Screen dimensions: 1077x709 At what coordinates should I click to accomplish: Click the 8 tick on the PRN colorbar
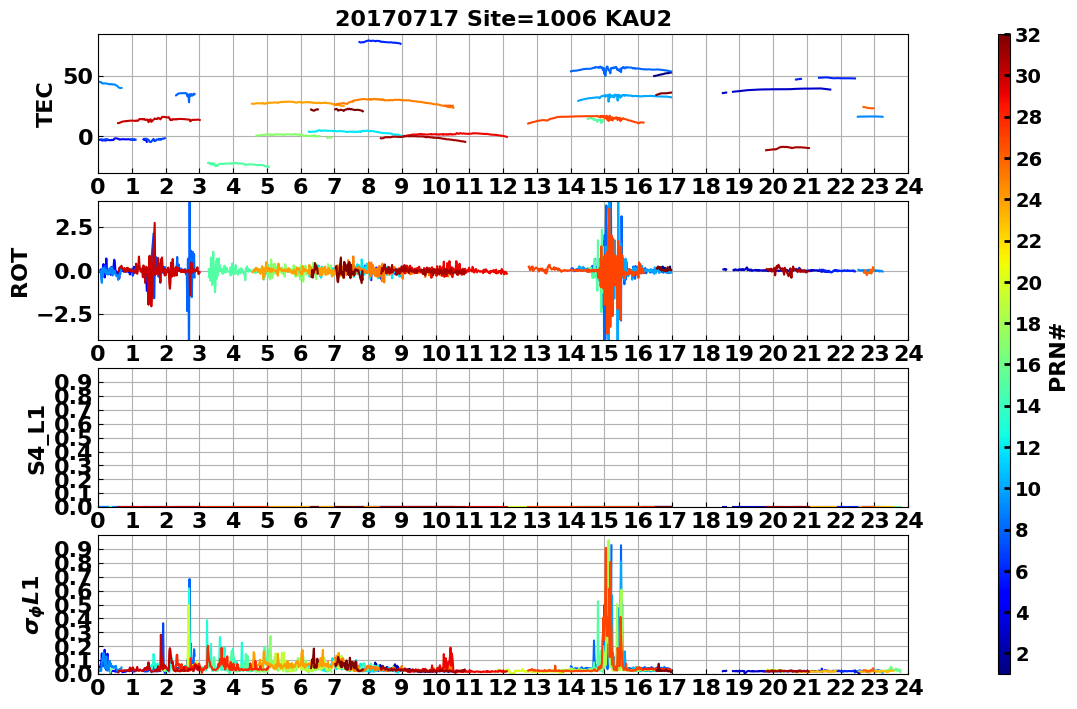click(x=1022, y=530)
